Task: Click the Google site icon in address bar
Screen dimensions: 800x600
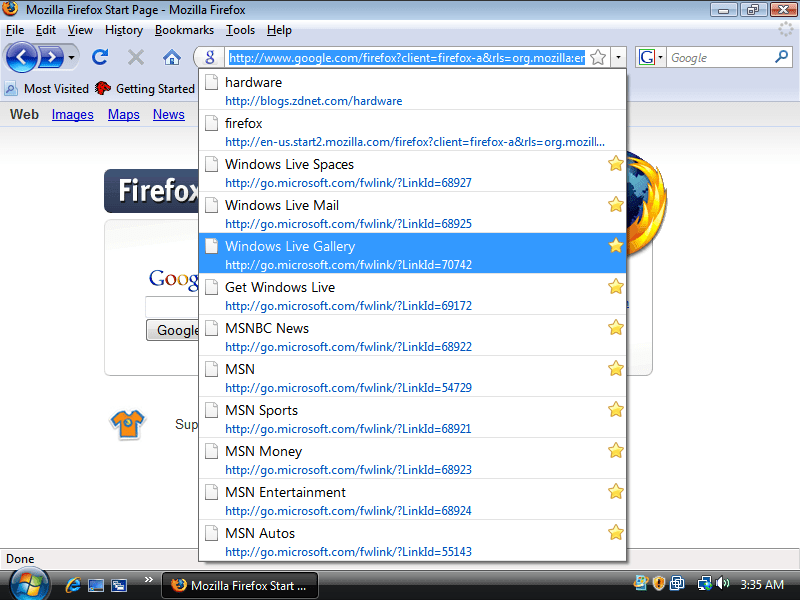Action: coord(210,57)
